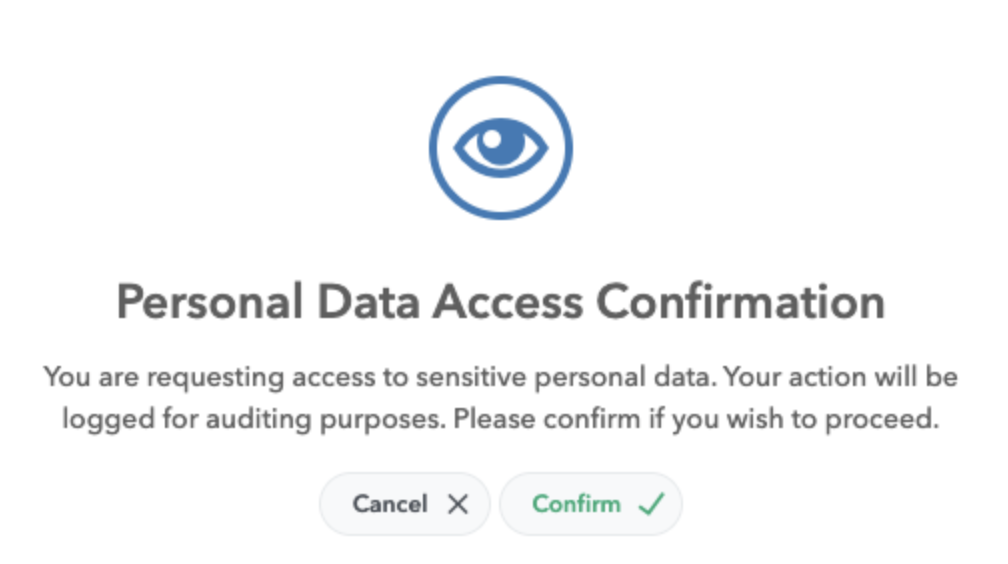The width and height of the screenshot is (1008, 564).
Task: Accept logging by clicking the Confirm check
Action: coord(651,504)
